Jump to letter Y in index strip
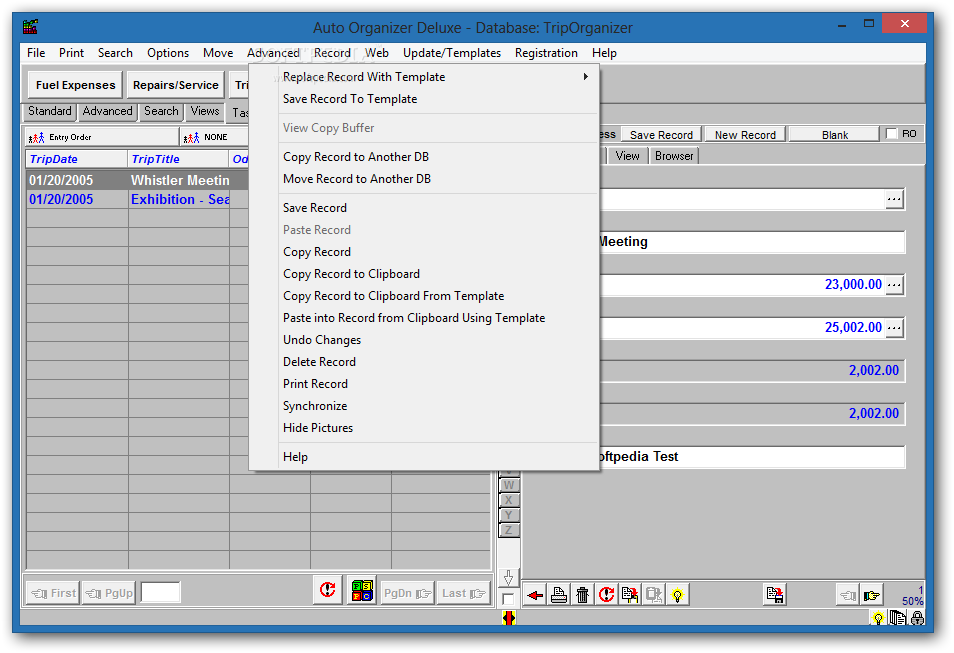 tap(509, 515)
